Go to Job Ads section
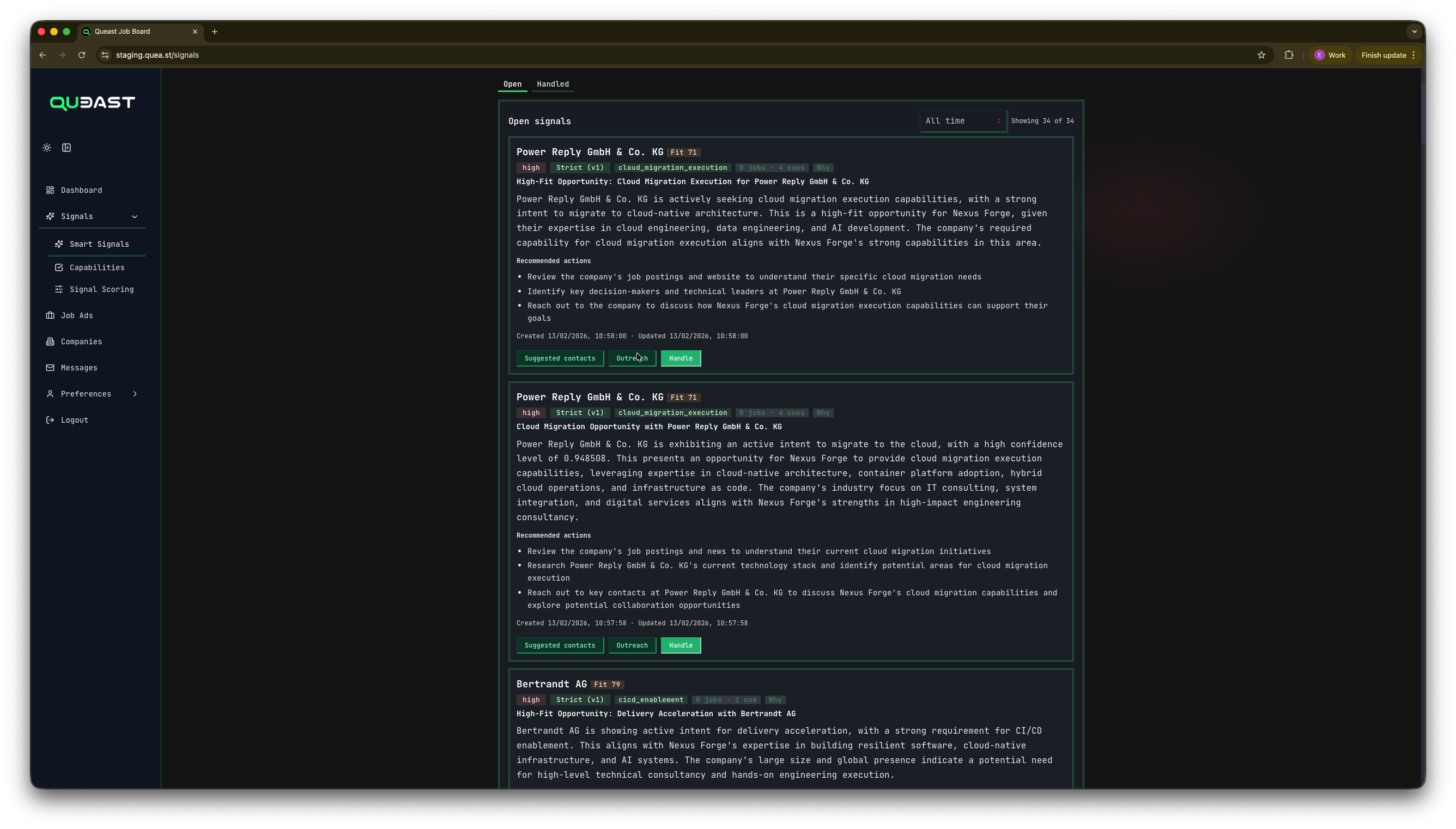This screenshot has height=829, width=1456. (77, 315)
